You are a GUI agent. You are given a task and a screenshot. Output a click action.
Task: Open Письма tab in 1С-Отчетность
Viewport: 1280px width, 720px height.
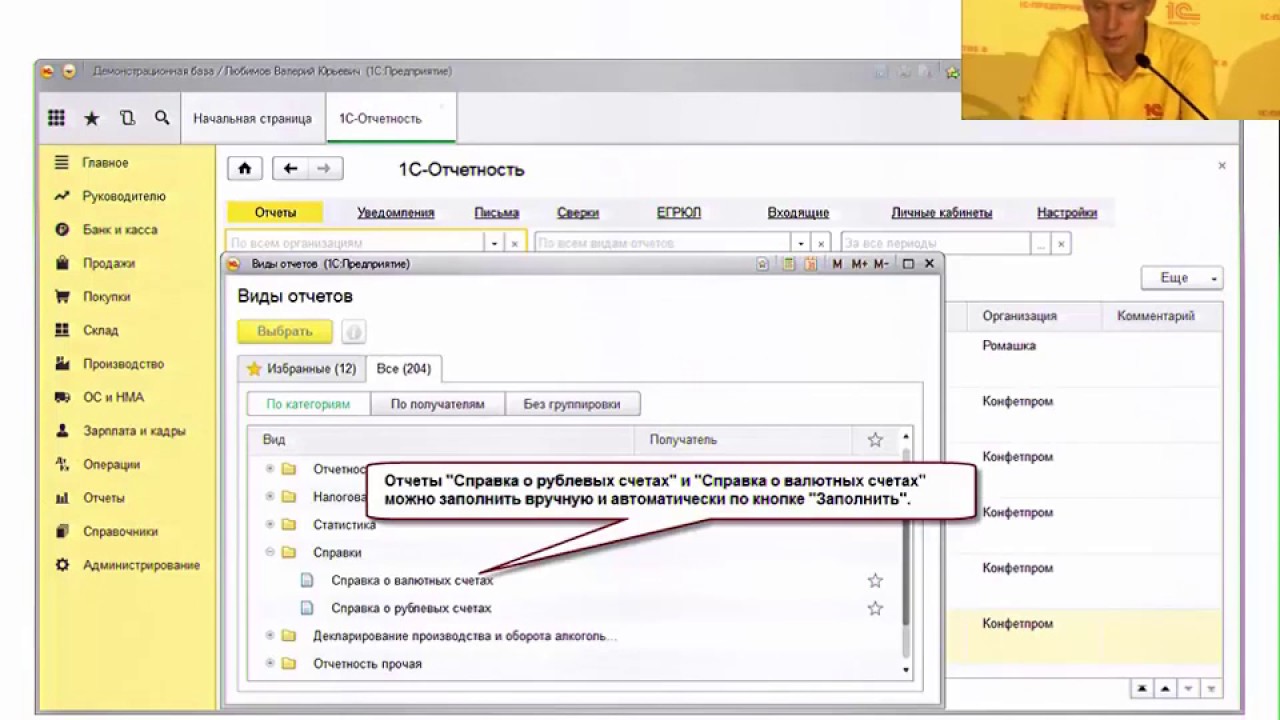click(496, 212)
